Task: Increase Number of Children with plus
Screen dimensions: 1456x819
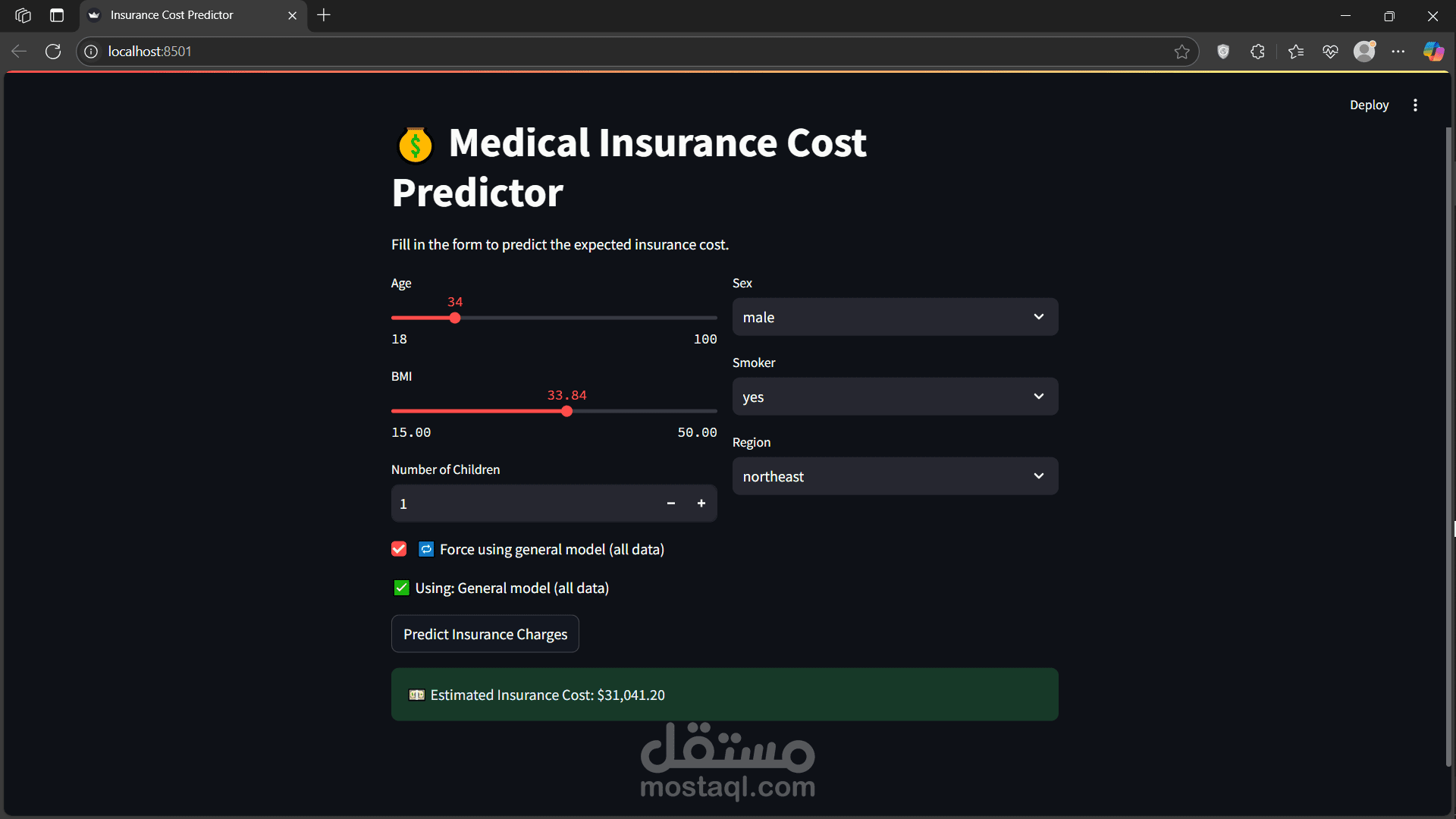Action: [x=701, y=504]
